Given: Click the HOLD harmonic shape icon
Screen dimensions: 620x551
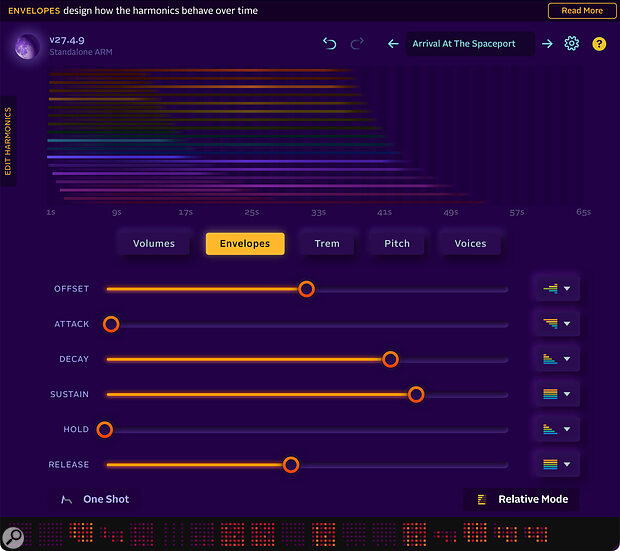Looking at the screenshot, I should (550, 429).
